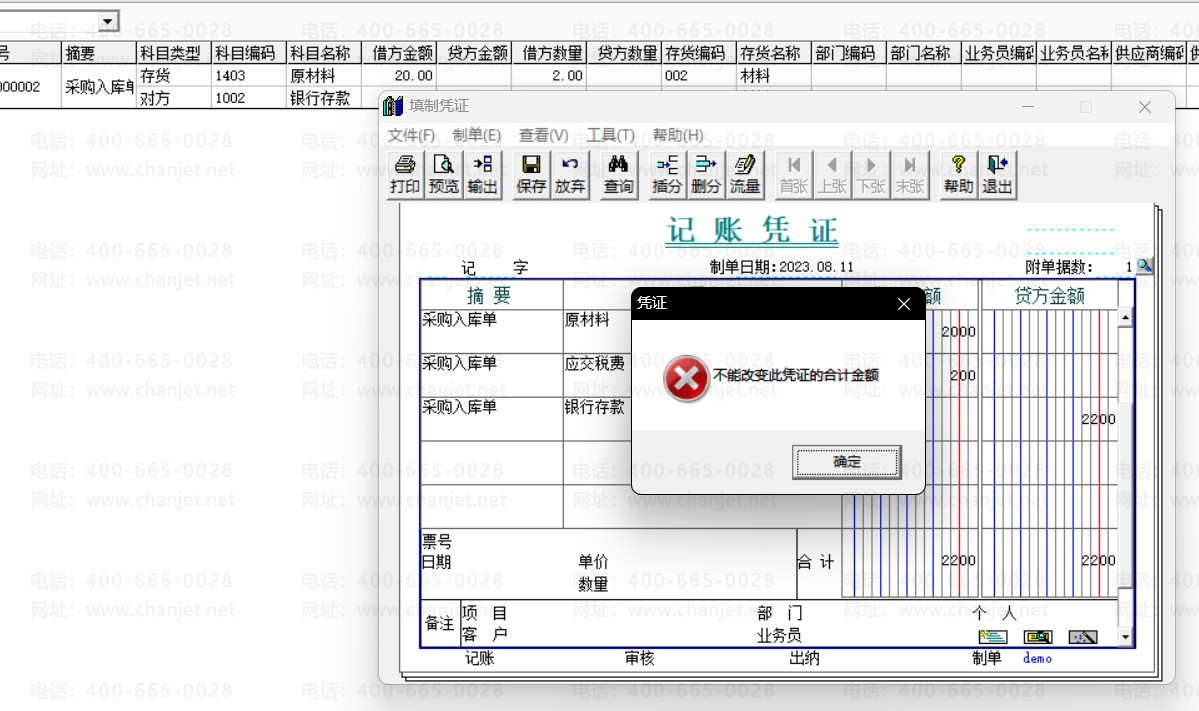Click the 部门名称 column header
Screen dimensions: 1199x711
point(923,53)
